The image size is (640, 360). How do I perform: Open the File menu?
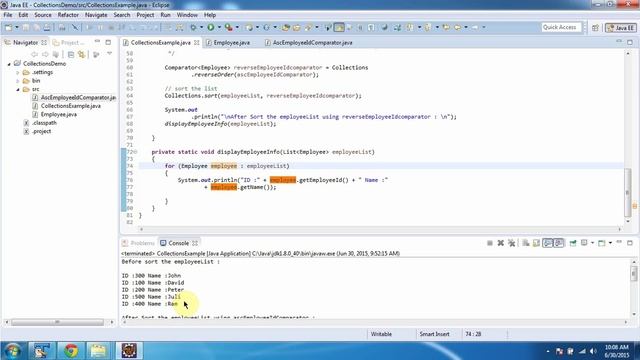pyautogui.click(x=8, y=15)
